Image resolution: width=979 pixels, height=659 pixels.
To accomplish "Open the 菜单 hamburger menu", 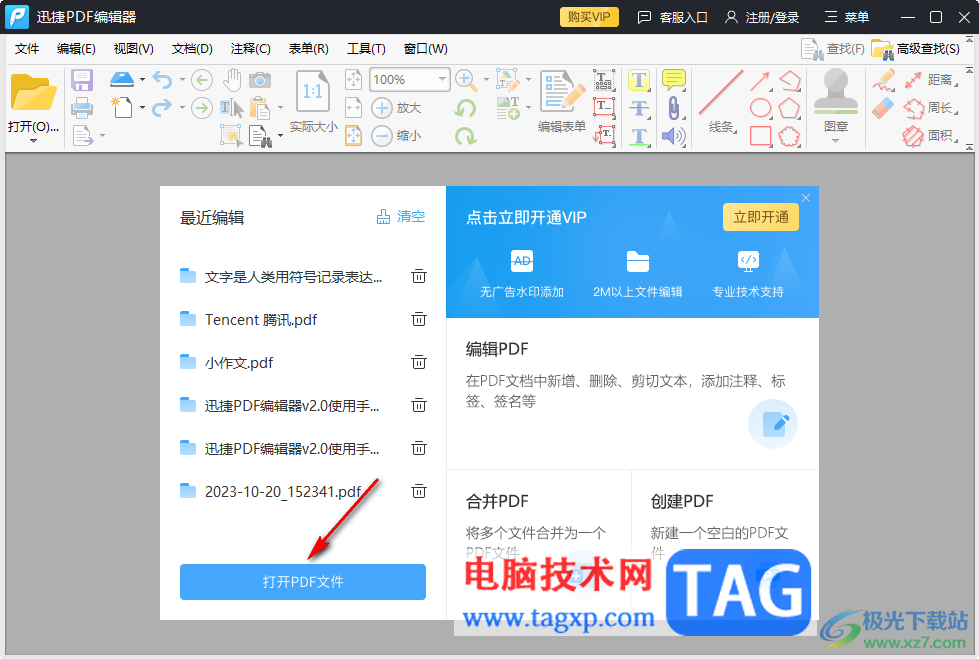I will (x=847, y=17).
